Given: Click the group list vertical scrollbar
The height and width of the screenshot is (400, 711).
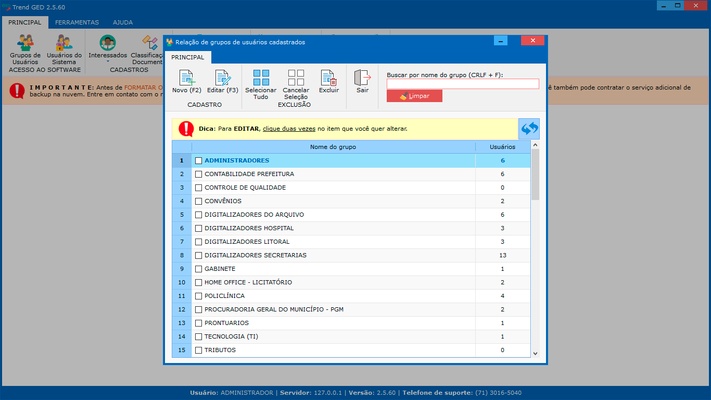Looking at the screenshot, I should [x=535, y=250].
